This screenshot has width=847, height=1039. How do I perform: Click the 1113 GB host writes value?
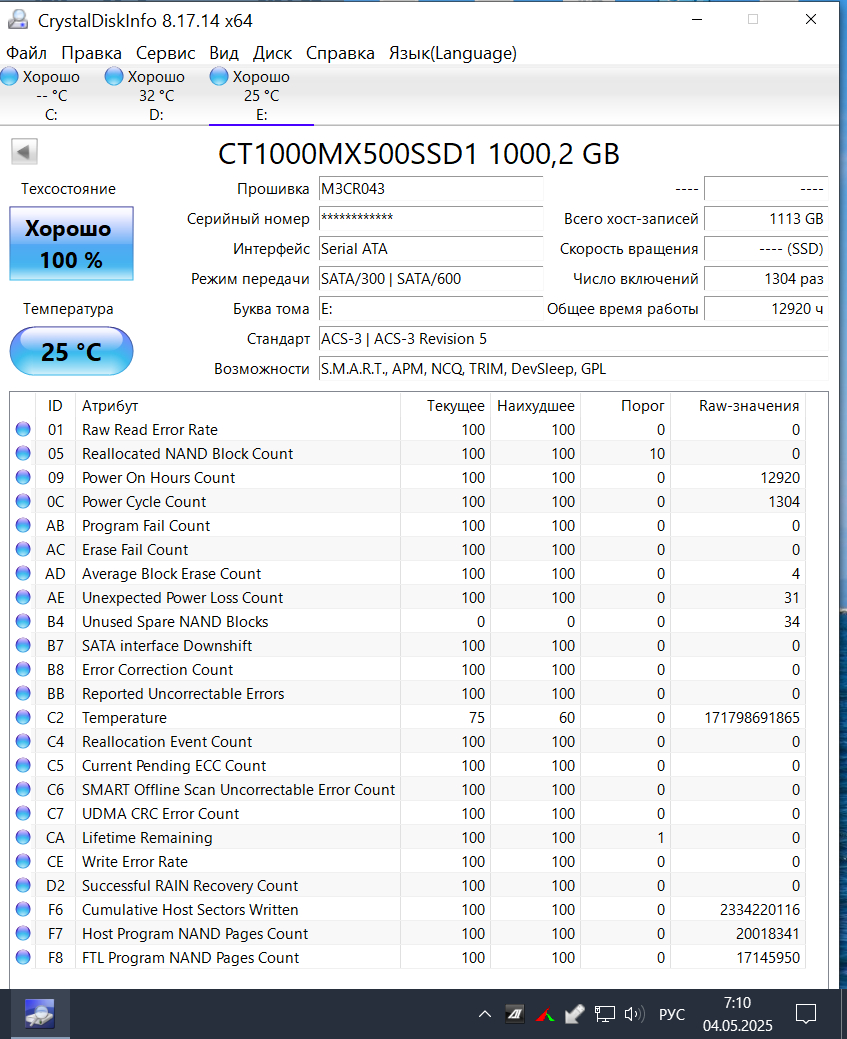point(766,219)
